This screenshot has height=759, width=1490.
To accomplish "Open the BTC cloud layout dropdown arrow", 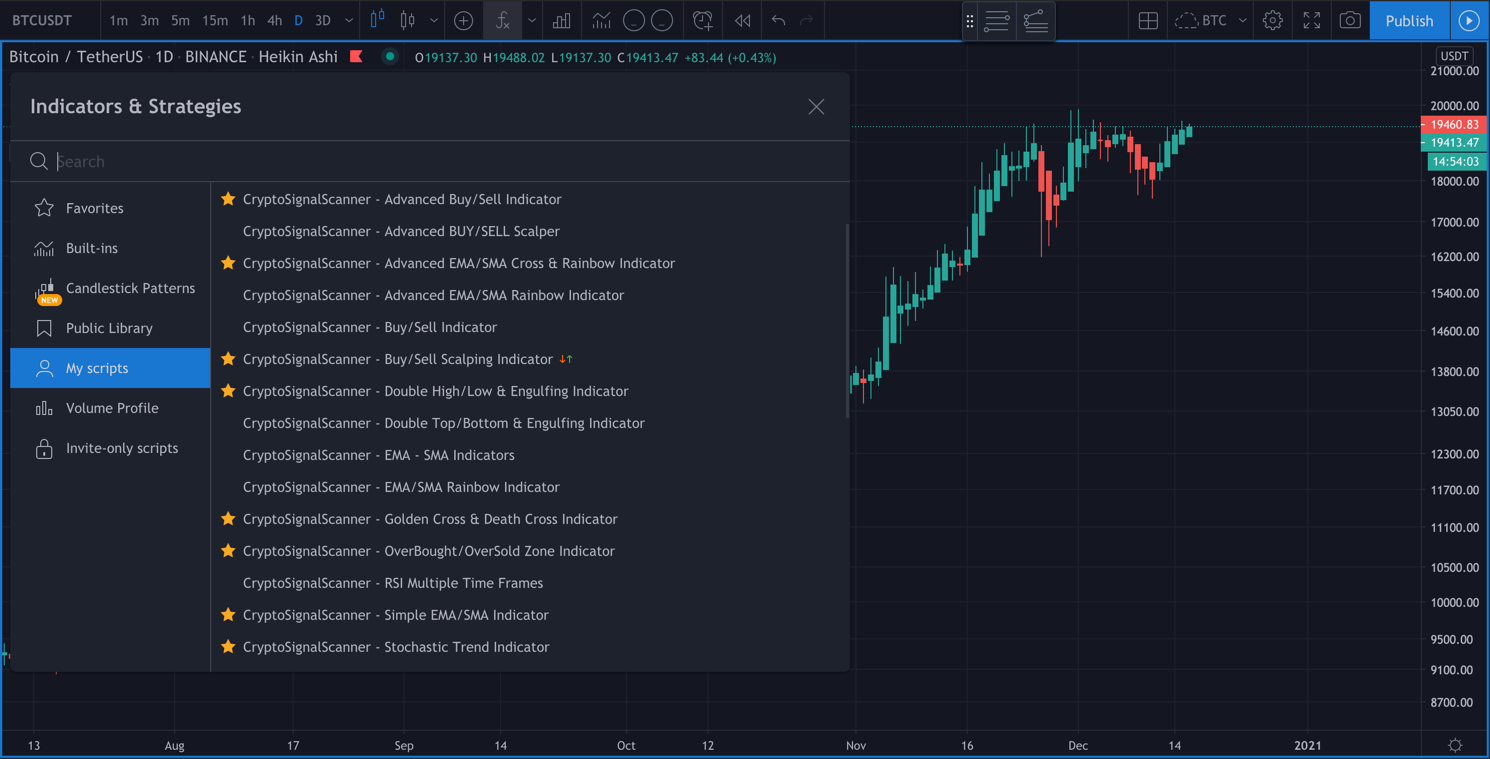I will (x=1242, y=20).
